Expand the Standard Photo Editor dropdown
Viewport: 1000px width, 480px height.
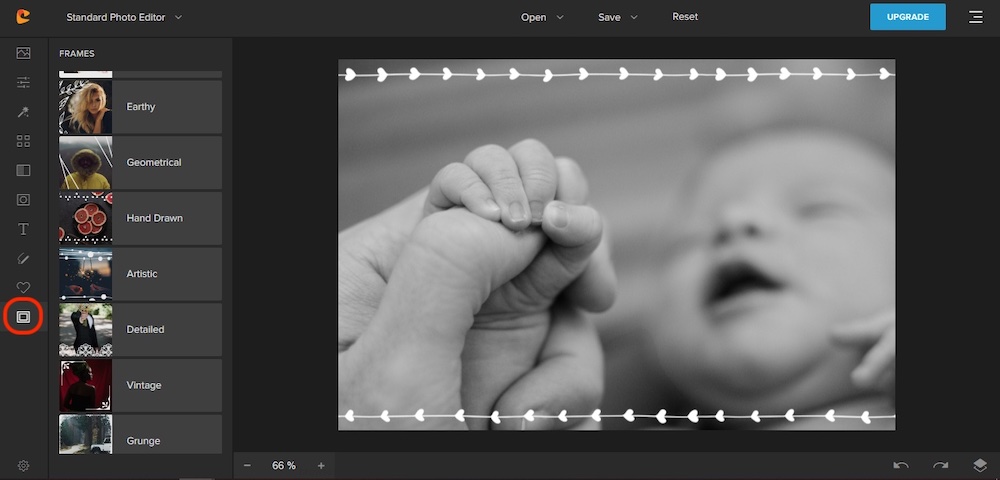pyautogui.click(x=124, y=17)
